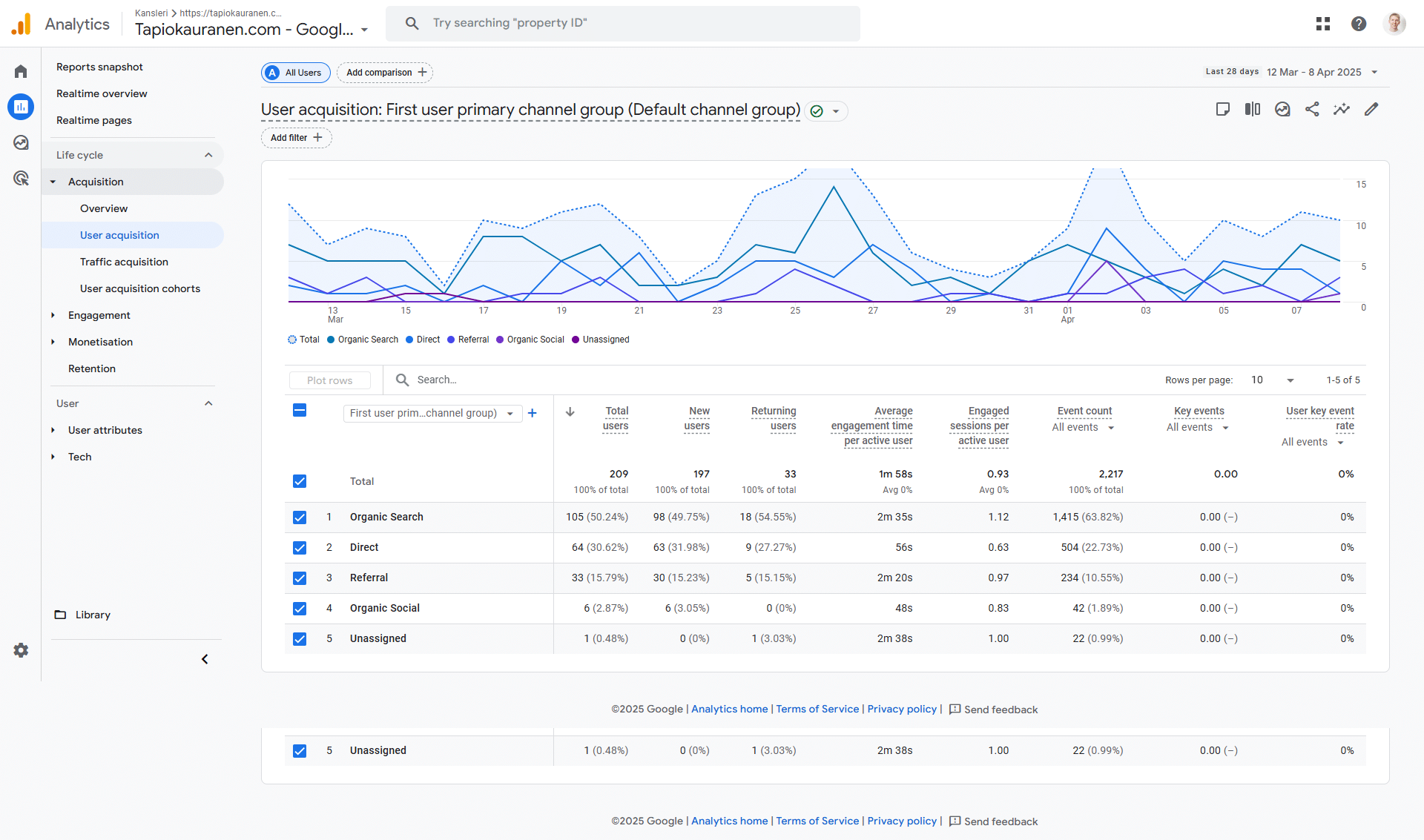Click the property ID search field

623,23
